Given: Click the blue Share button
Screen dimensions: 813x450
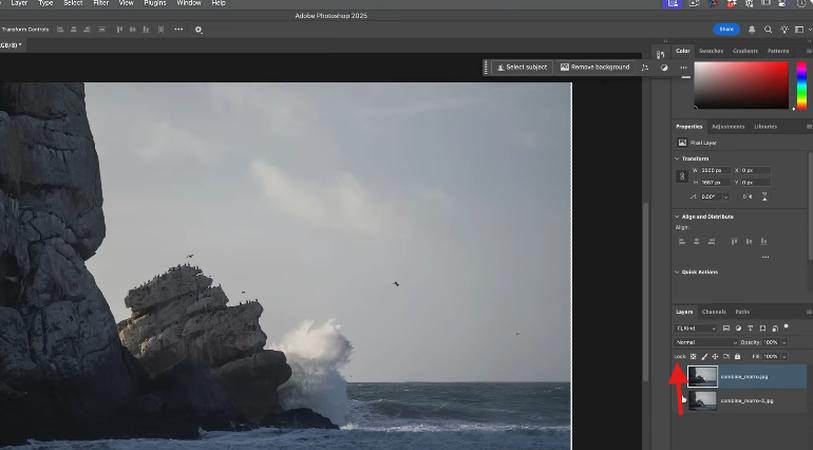Looking at the screenshot, I should (x=726, y=30).
